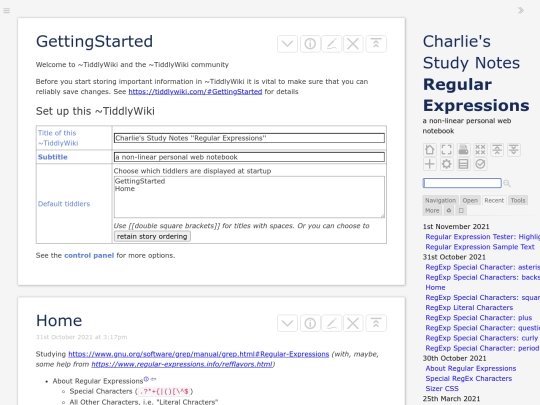Open RegExp Special Characters: backslash entry

(x=482, y=277)
